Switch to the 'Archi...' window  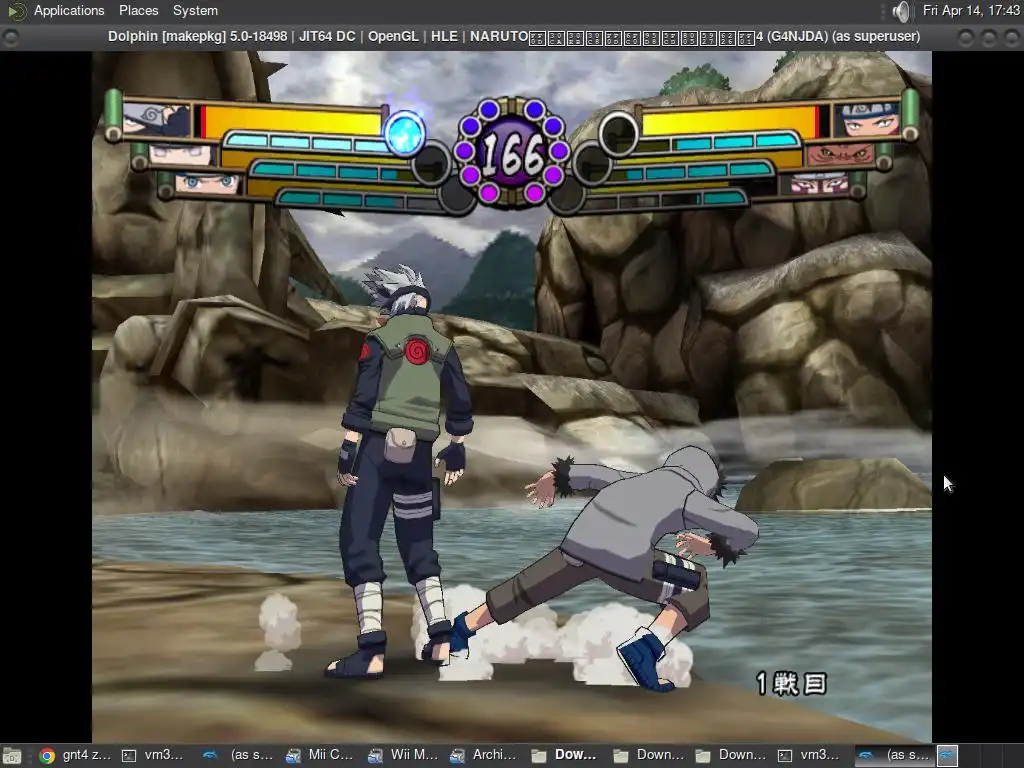point(485,756)
